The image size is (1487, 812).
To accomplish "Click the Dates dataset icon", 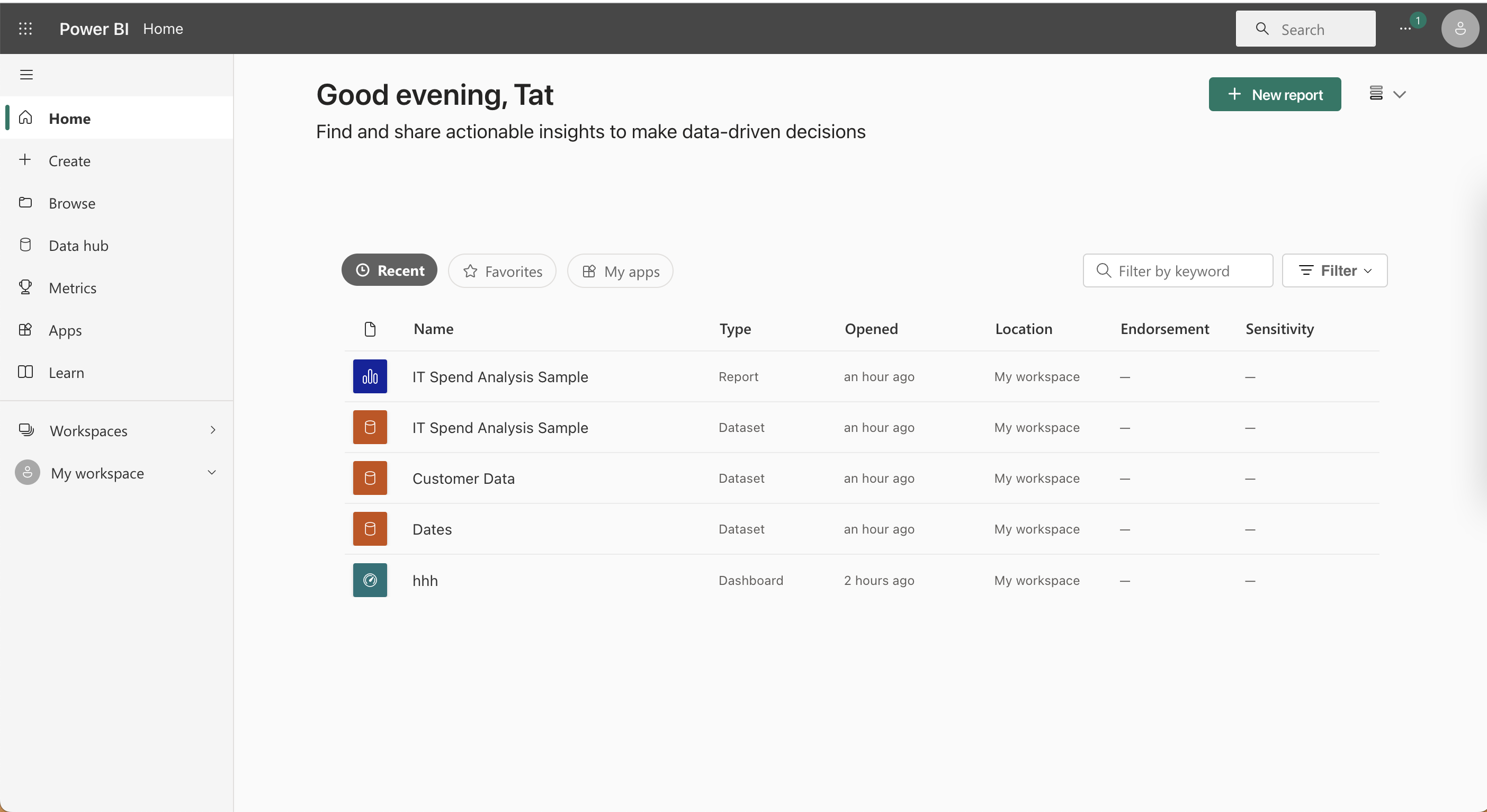I will (370, 529).
